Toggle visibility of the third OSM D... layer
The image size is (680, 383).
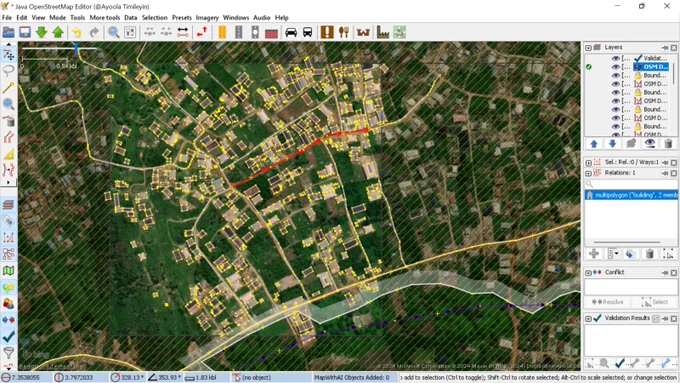pyautogui.click(x=615, y=101)
